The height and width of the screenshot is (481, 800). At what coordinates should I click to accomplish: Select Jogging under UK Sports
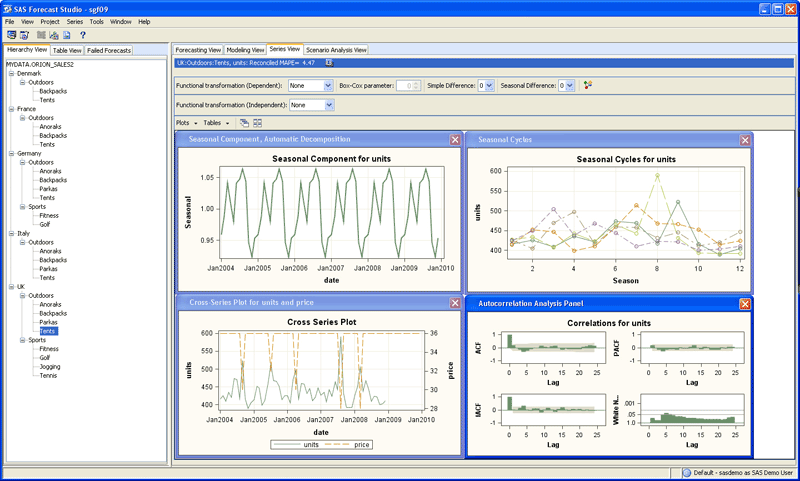tap(49, 367)
